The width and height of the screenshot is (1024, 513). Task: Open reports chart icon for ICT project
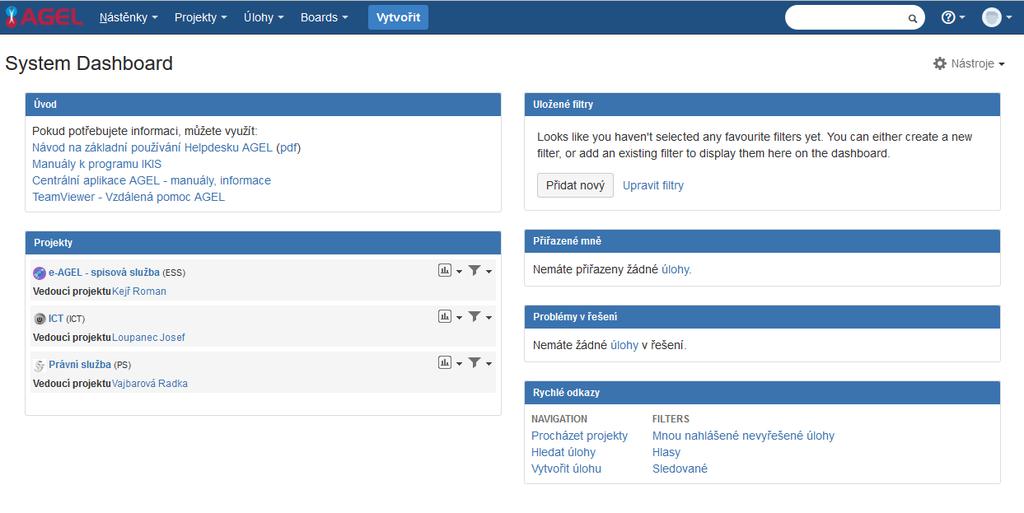(445, 317)
